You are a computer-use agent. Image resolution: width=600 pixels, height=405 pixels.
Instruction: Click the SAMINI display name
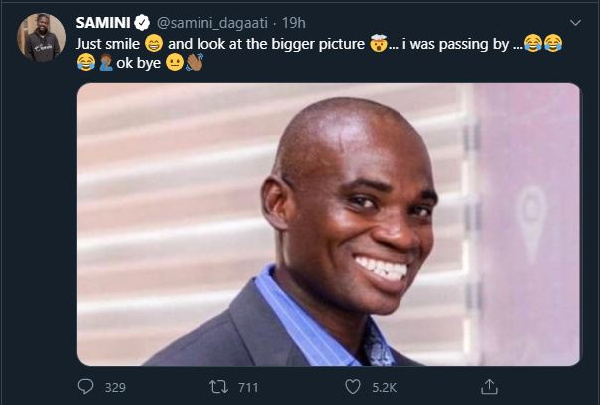tap(105, 22)
